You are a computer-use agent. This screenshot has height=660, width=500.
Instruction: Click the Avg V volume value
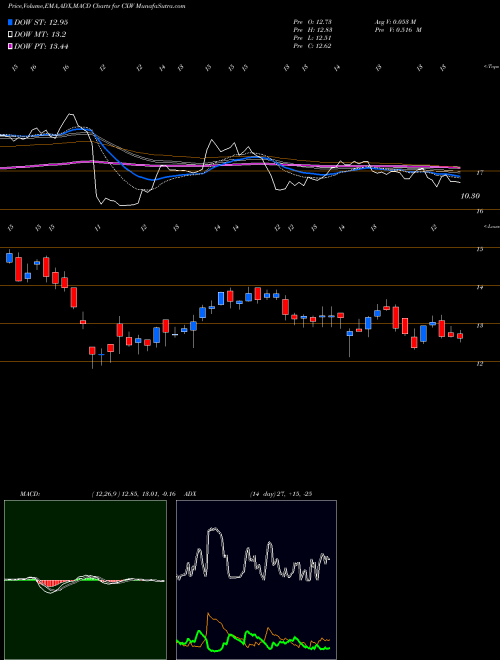(x=395, y=22)
